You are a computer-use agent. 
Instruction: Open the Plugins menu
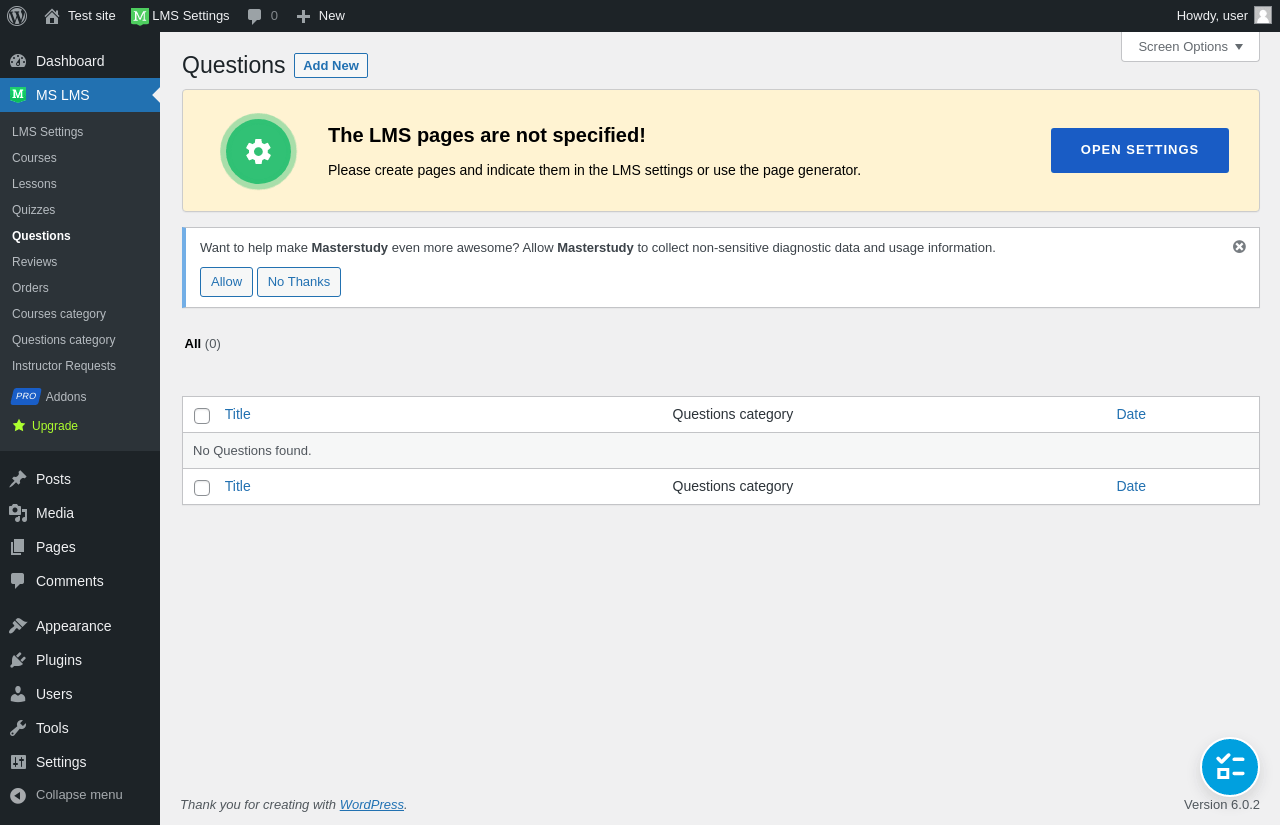click(59, 660)
